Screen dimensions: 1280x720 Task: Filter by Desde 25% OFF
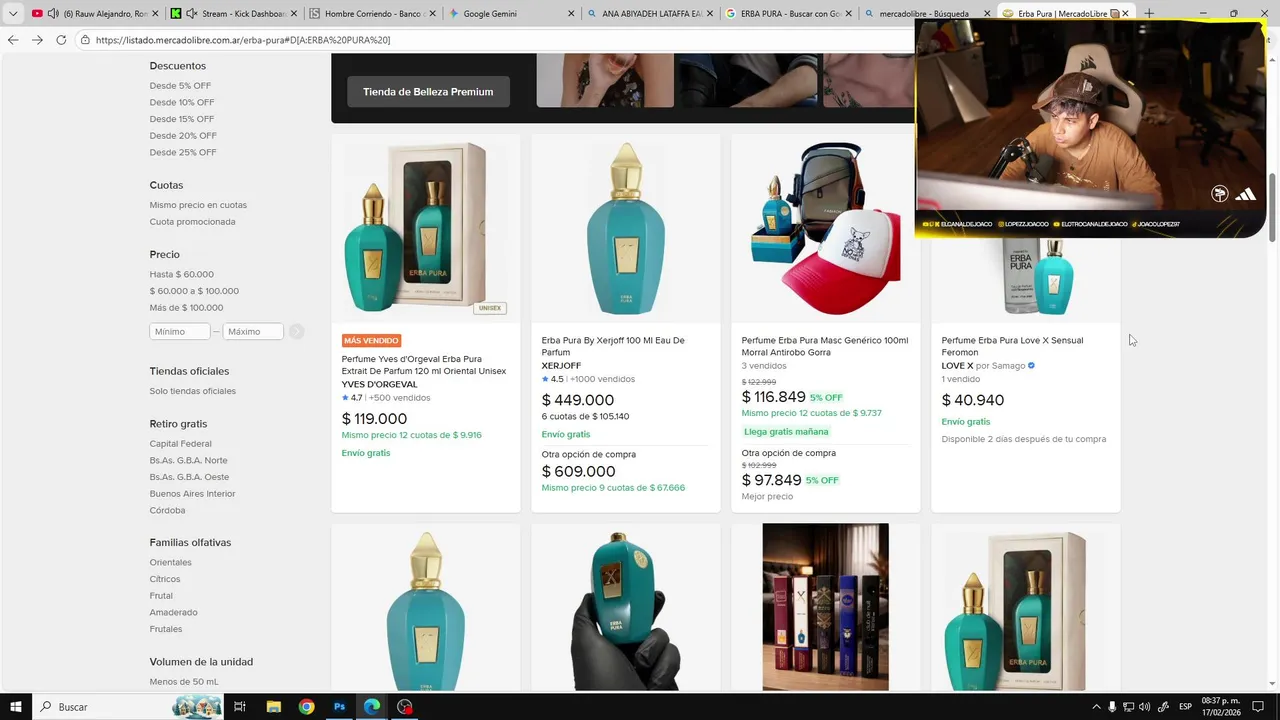(183, 152)
